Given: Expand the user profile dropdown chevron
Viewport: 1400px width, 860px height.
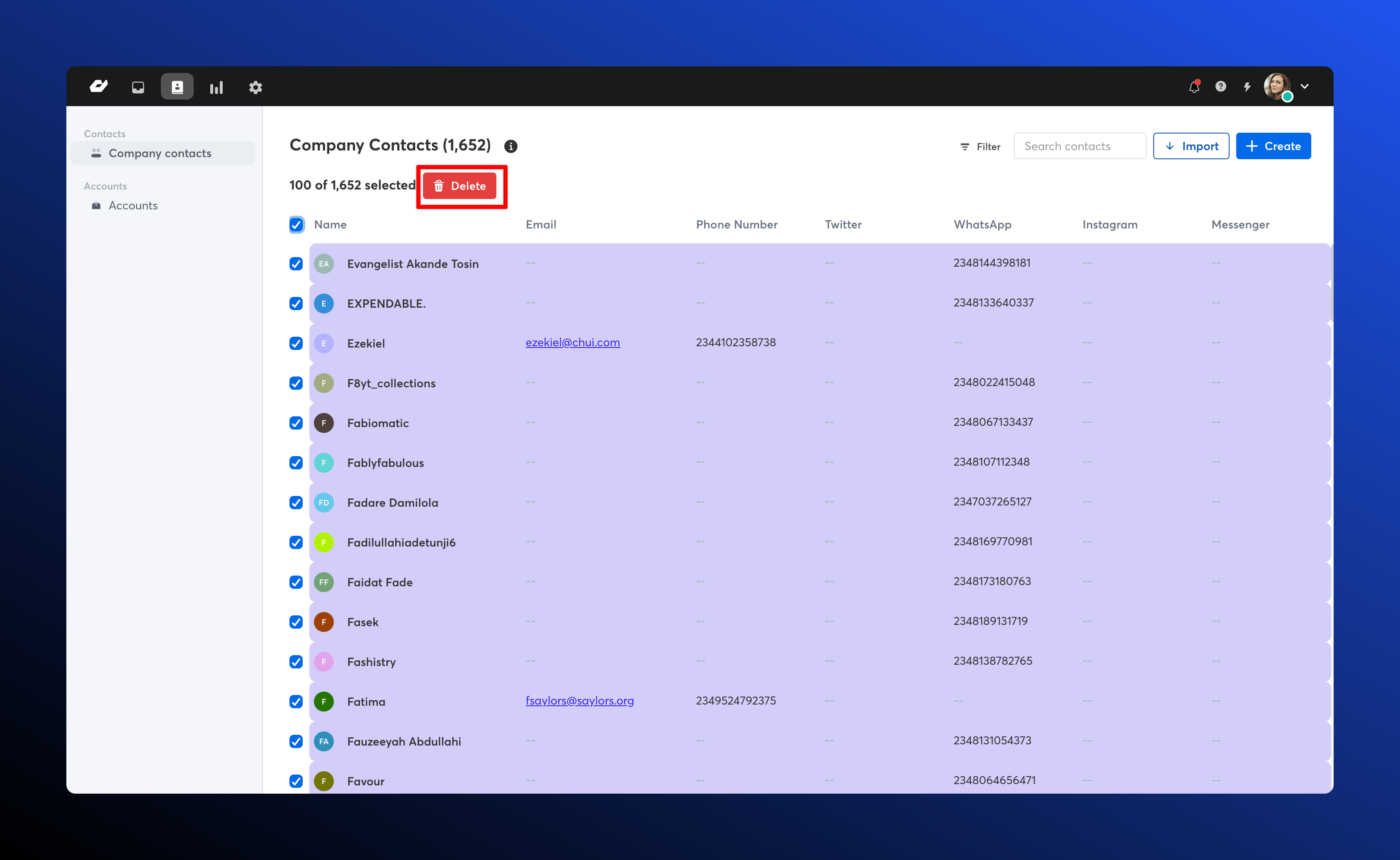Looking at the screenshot, I should 1305,86.
